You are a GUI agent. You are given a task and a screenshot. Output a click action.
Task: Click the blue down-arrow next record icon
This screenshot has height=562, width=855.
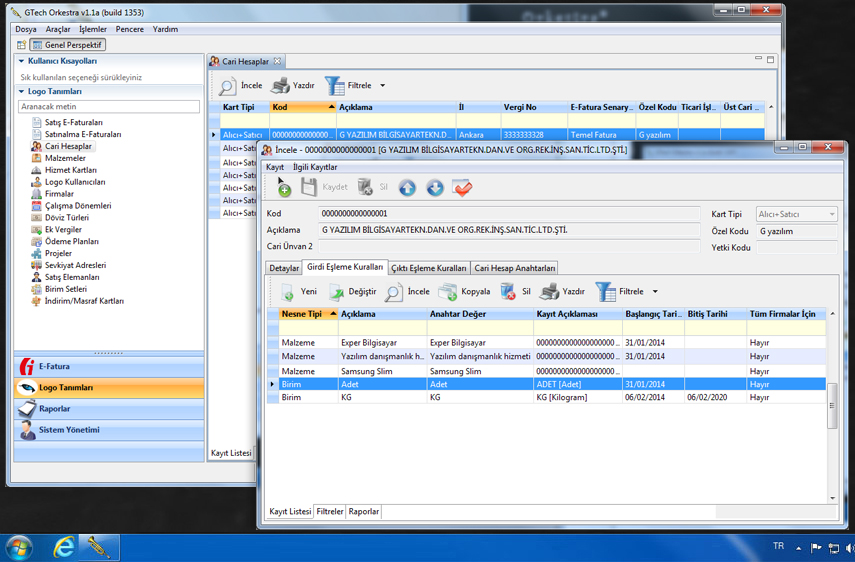435,188
